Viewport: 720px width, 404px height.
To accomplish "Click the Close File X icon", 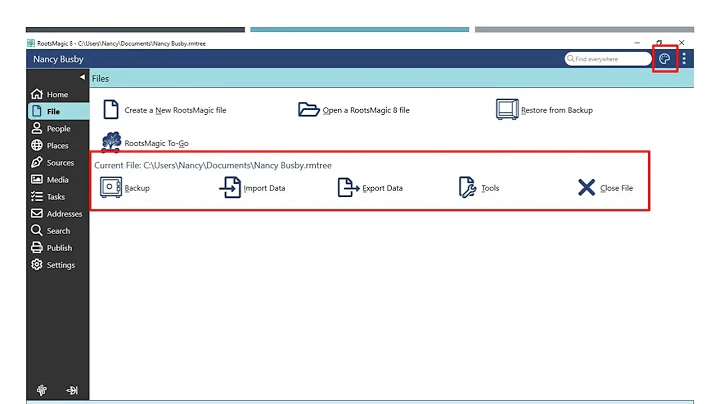I will 586,187.
